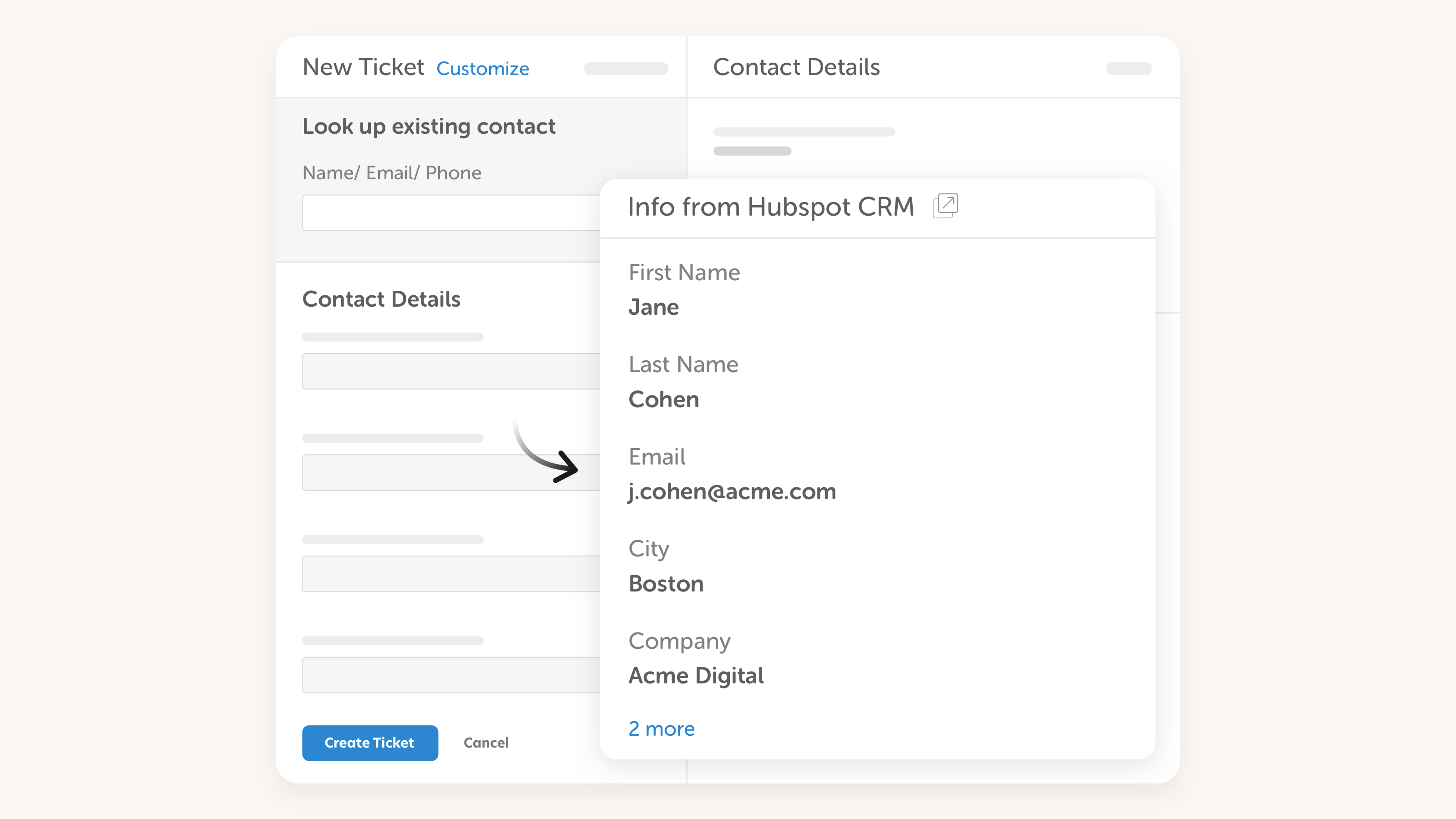Click the Create Ticket button
Viewport: 1456px width, 819px height.
(369, 743)
